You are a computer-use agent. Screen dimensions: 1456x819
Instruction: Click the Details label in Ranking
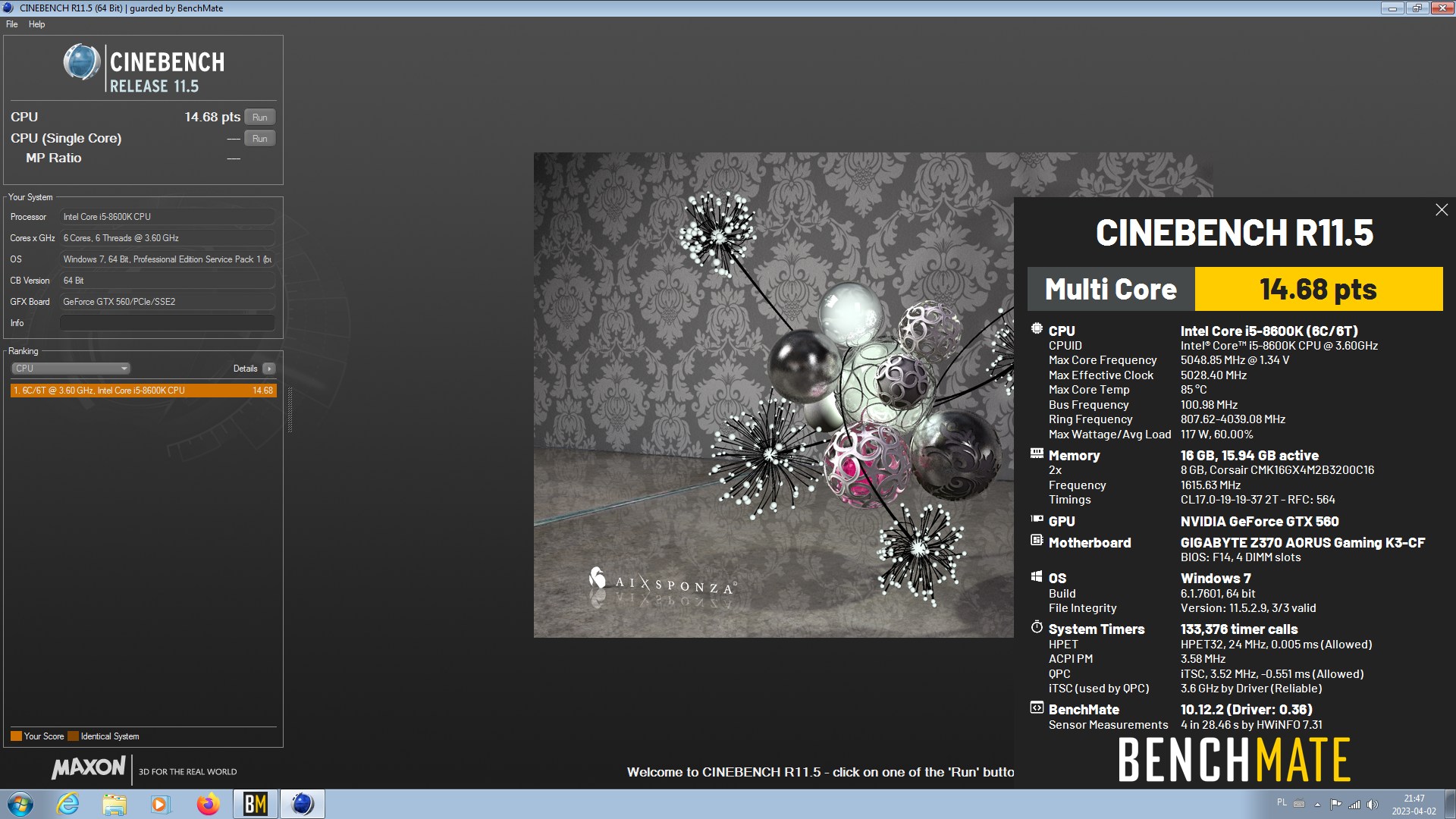point(245,369)
